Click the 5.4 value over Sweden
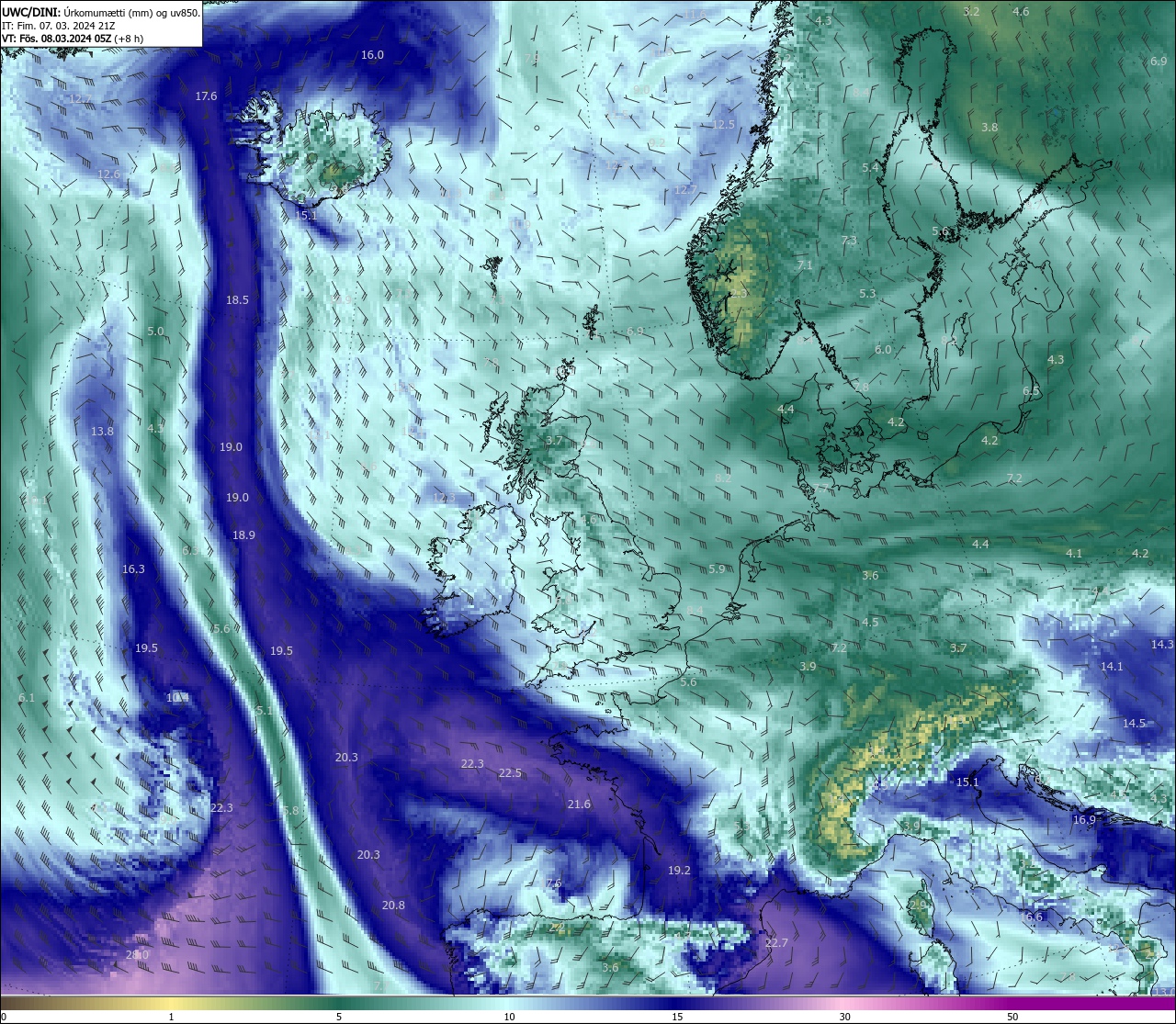The width and height of the screenshot is (1176, 1024). [870, 168]
